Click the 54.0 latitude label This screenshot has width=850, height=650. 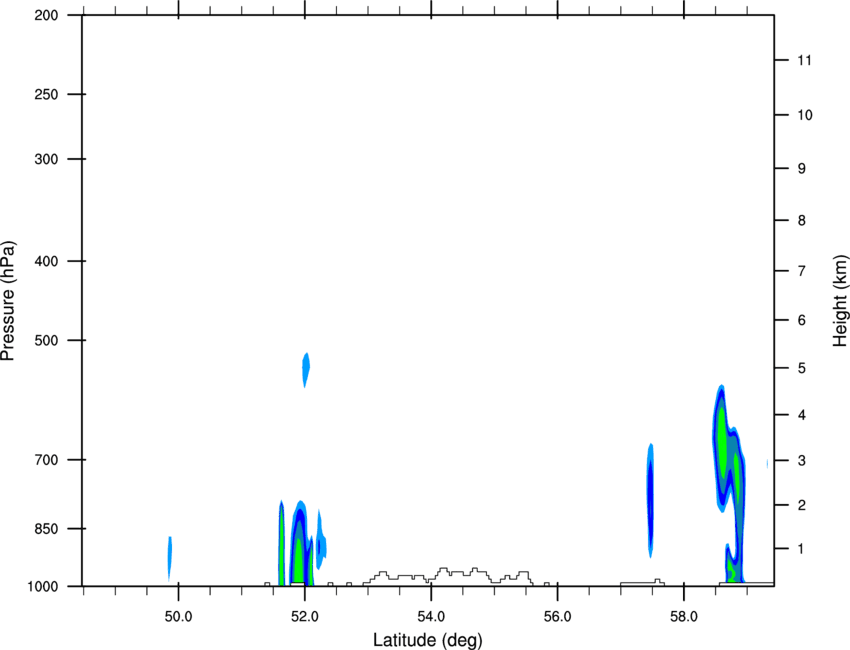pyautogui.click(x=431, y=617)
